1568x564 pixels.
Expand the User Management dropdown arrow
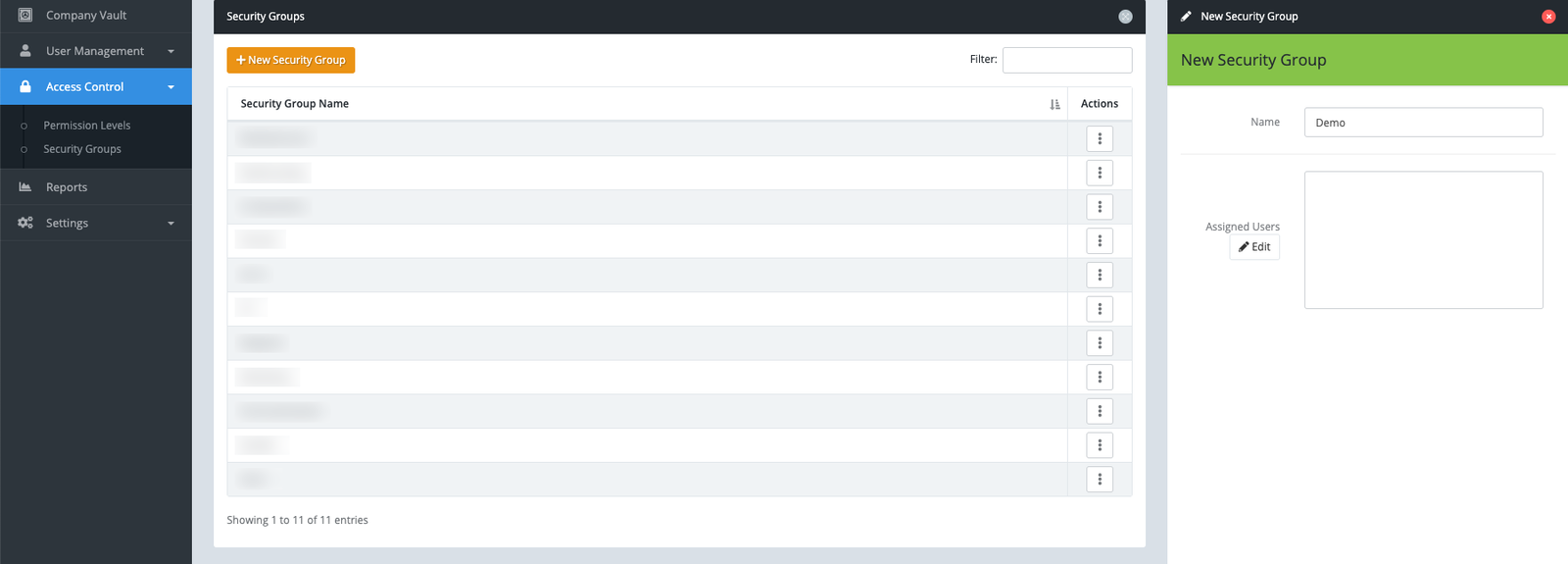tap(171, 51)
